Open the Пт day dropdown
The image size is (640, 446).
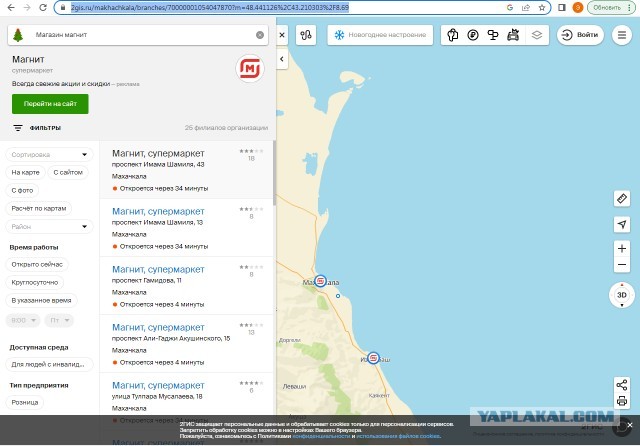(59, 320)
